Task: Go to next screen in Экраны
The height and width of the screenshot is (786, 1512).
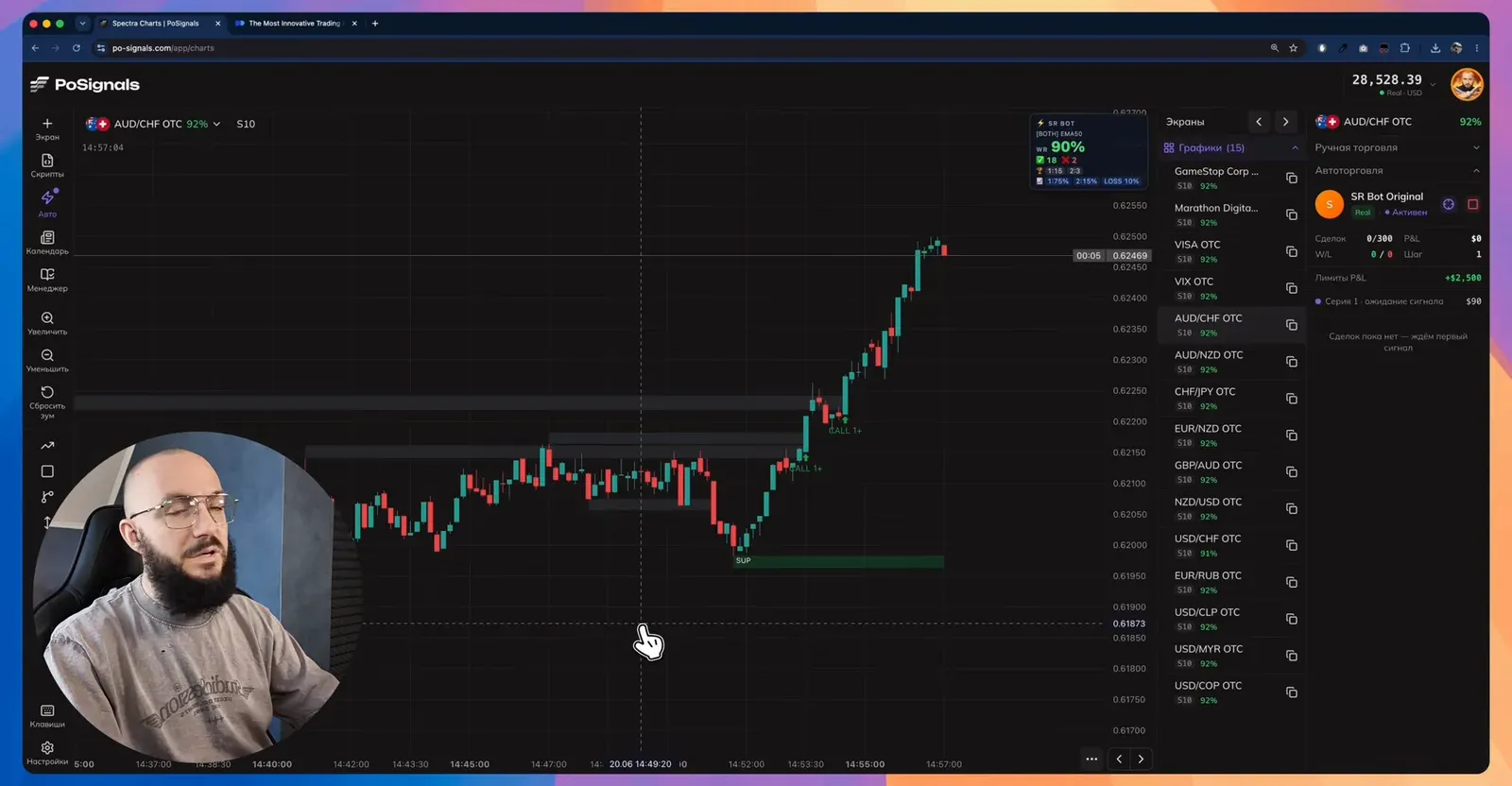Action: [1285, 122]
